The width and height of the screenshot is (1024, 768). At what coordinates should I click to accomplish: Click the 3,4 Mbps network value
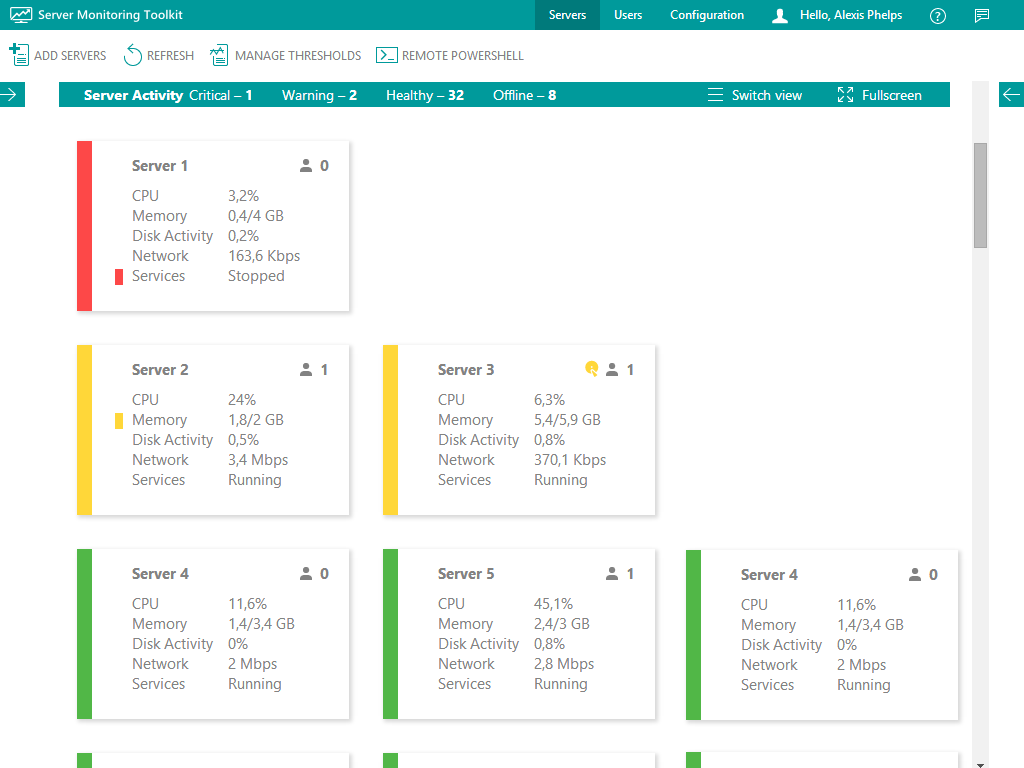[x=258, y=460]
